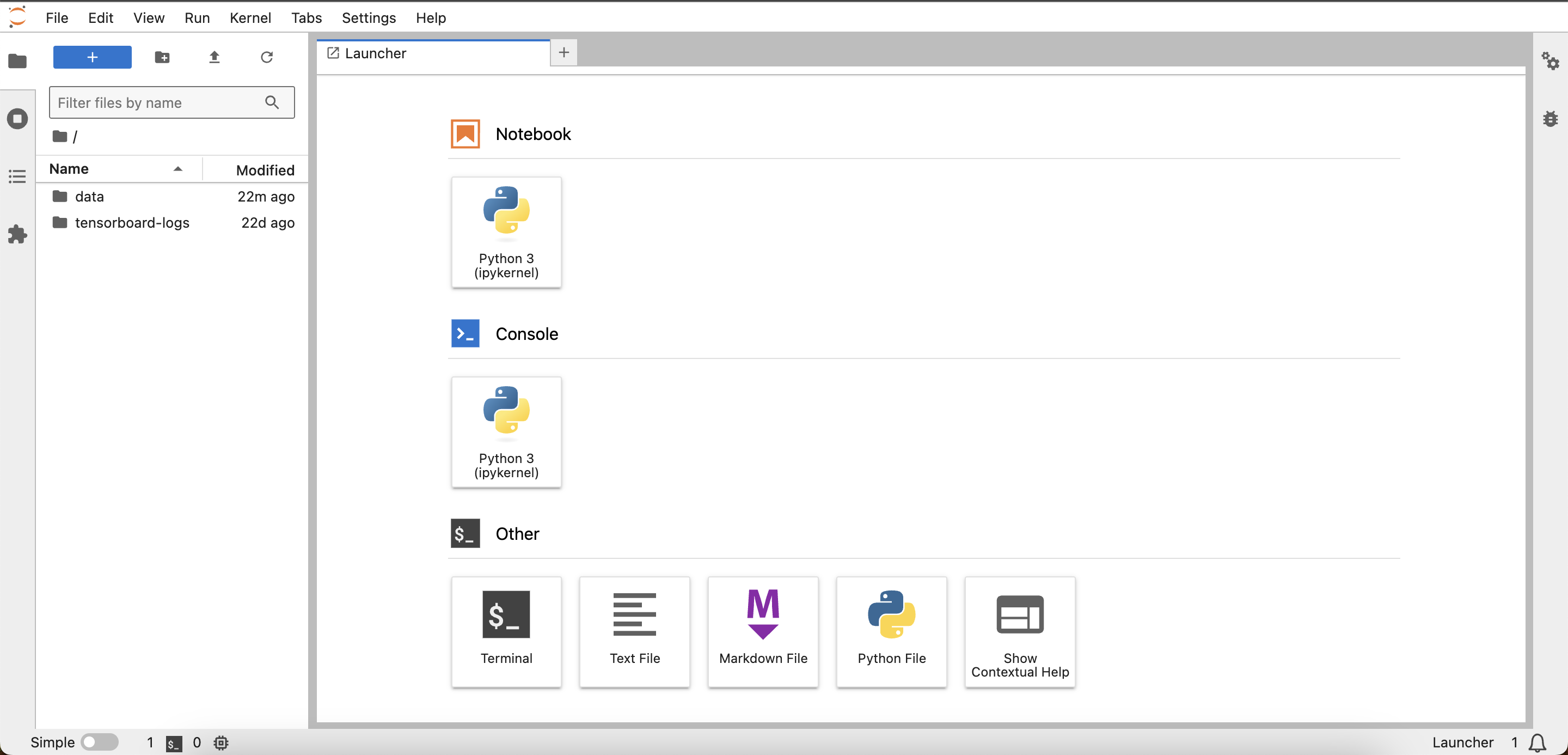1568x755 pixels.
Task: Select the tensorboard-logs folder row
Action: 172,222
